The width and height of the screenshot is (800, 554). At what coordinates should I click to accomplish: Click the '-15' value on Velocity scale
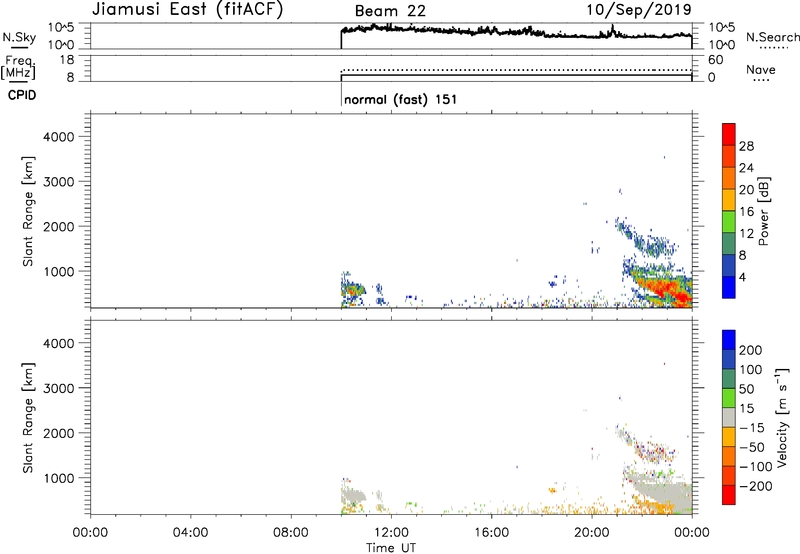pos(752,428)
